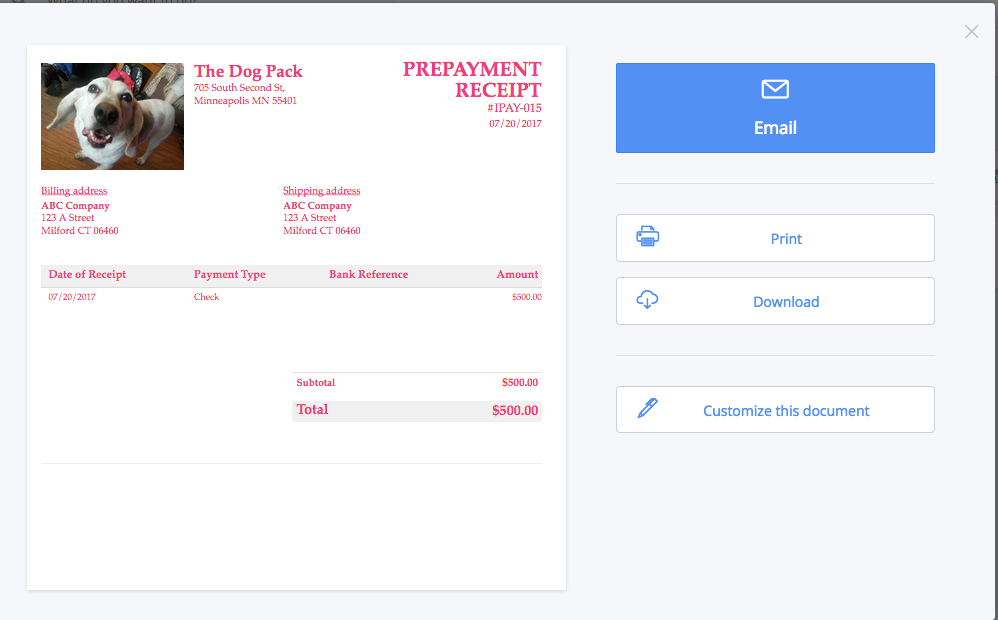The image size is (998, 620).
Task: Click the Print label
Action: pos(786,239)
